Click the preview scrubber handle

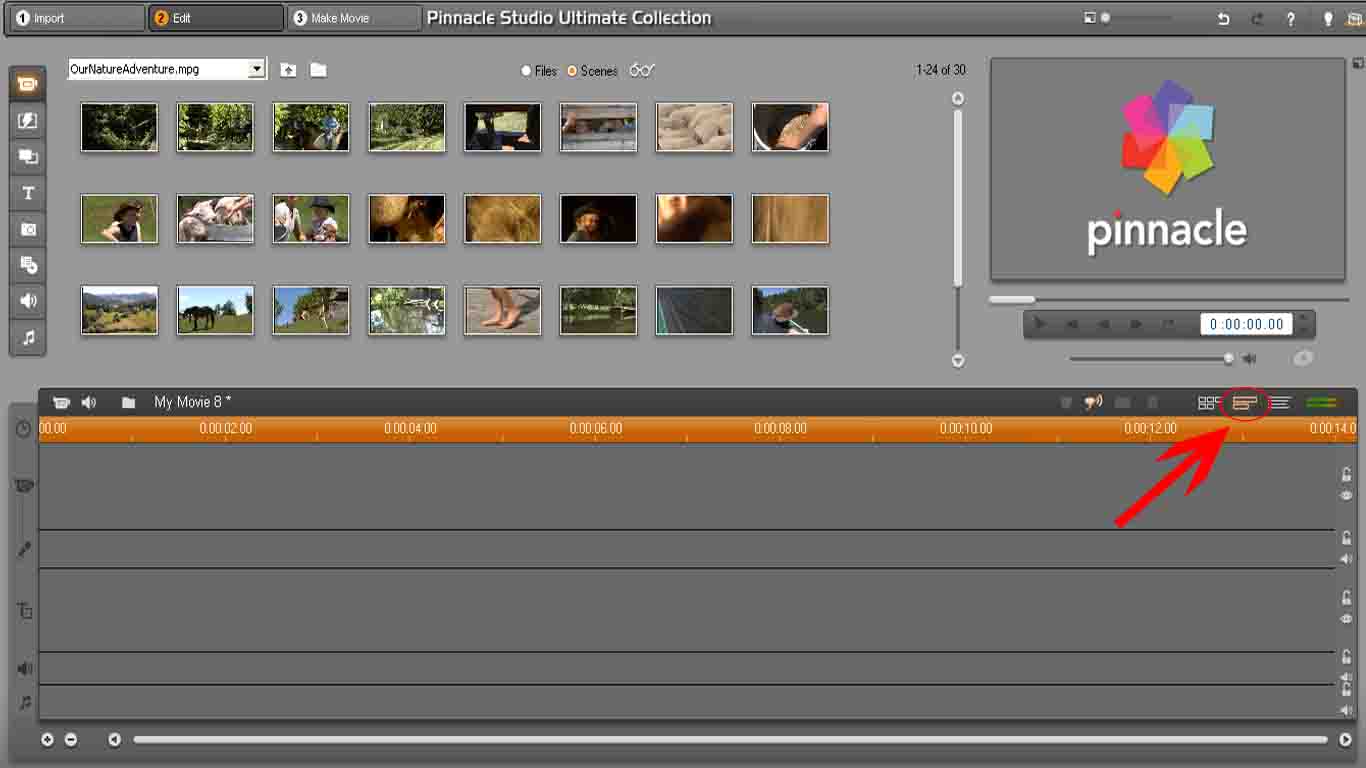tap(1012, 299)
